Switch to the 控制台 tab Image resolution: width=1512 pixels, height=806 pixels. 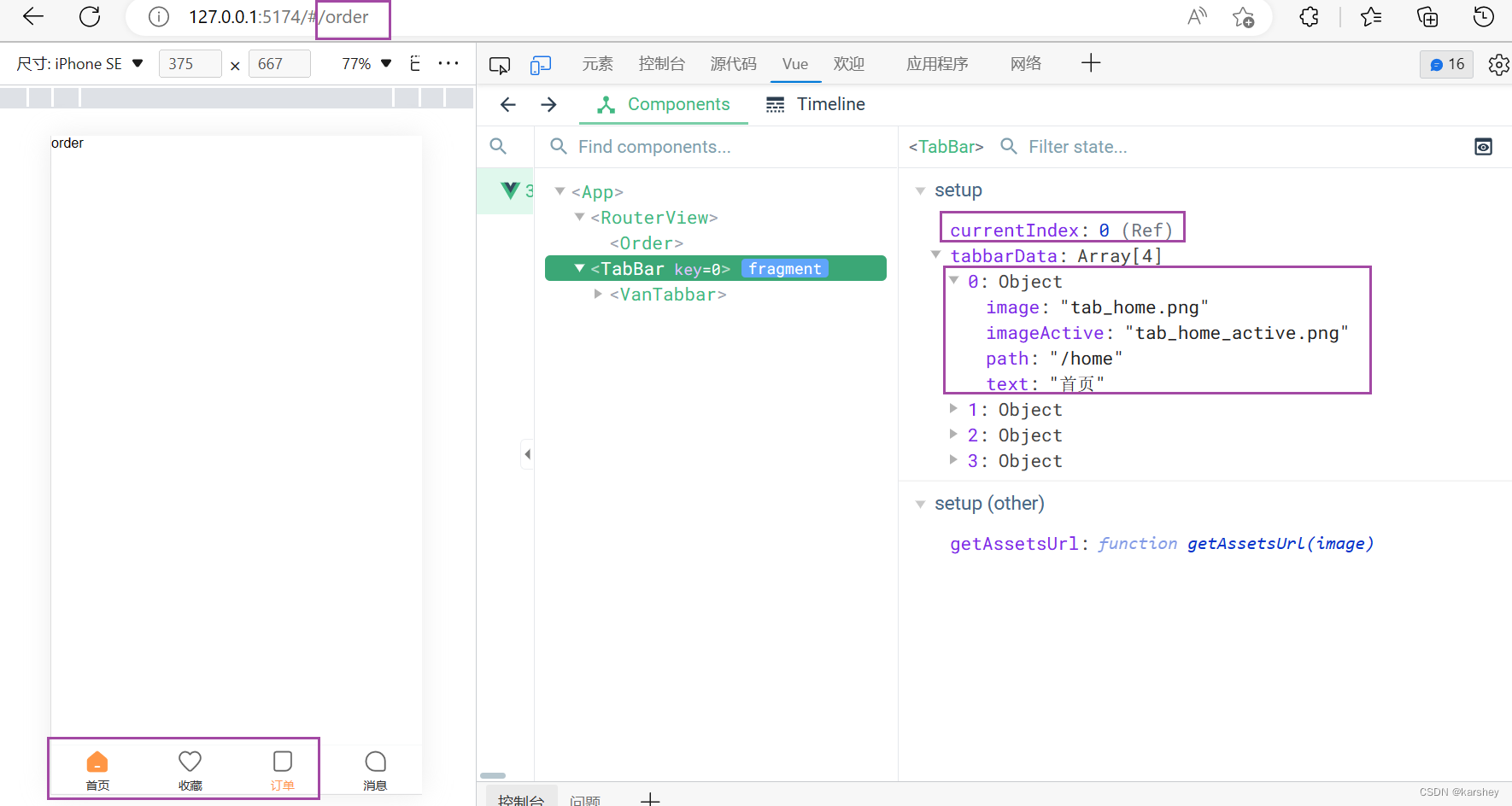[662, 64]
